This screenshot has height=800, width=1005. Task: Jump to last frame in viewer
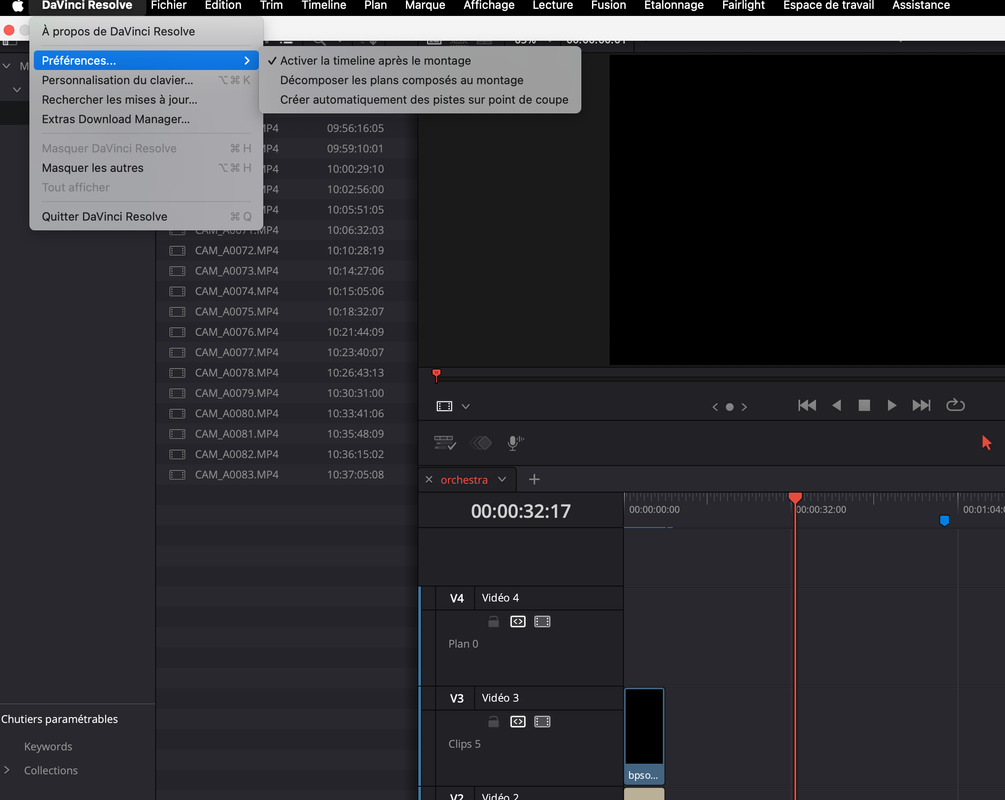coord(921,405)
